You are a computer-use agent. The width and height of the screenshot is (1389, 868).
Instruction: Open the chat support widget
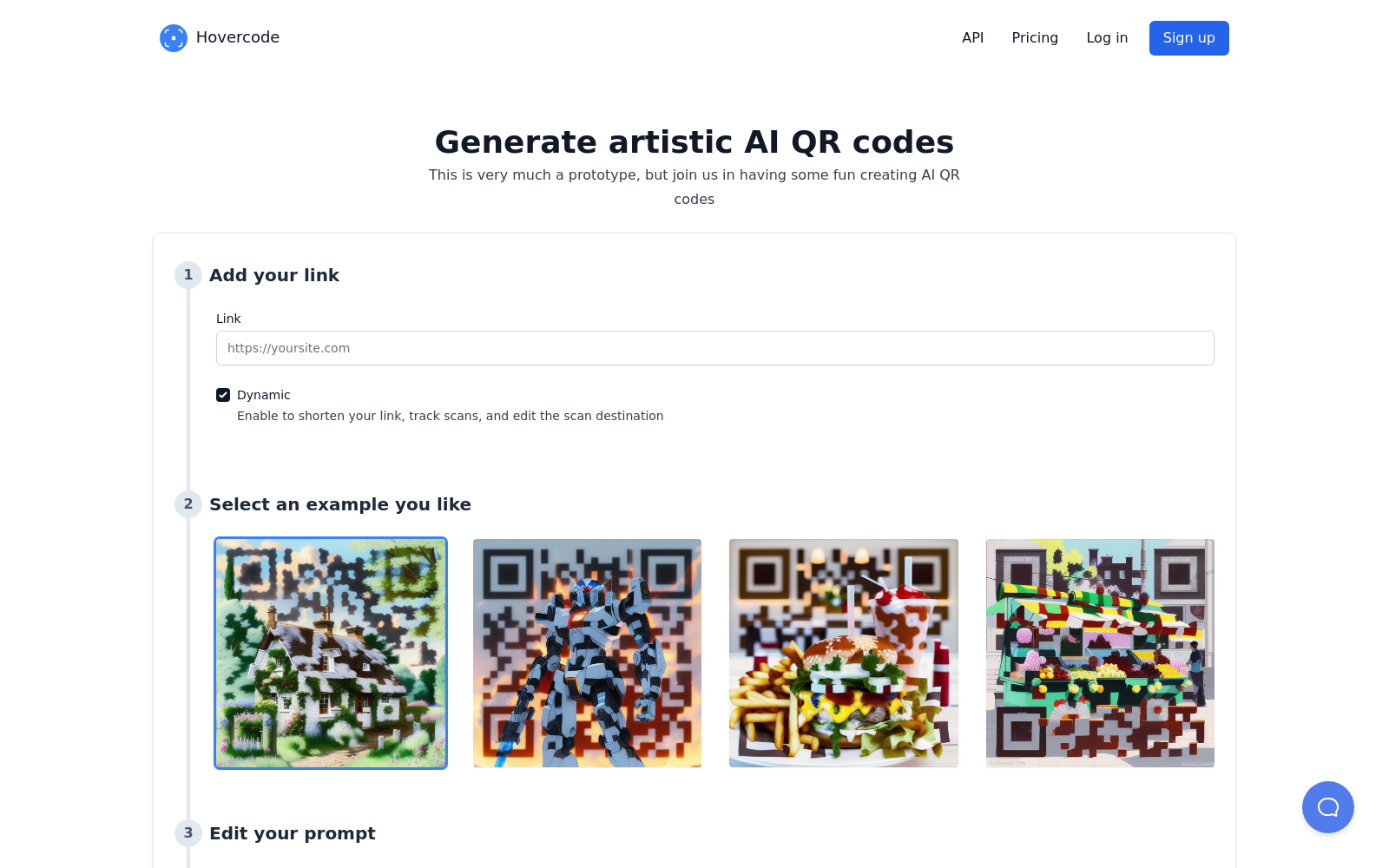click(1327, 806)
